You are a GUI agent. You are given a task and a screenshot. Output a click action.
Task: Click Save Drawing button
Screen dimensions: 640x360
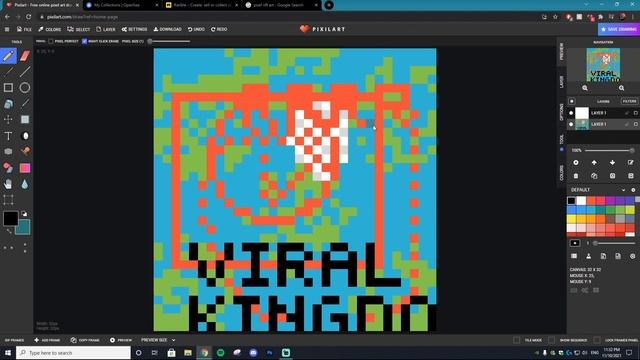[618, 29]
